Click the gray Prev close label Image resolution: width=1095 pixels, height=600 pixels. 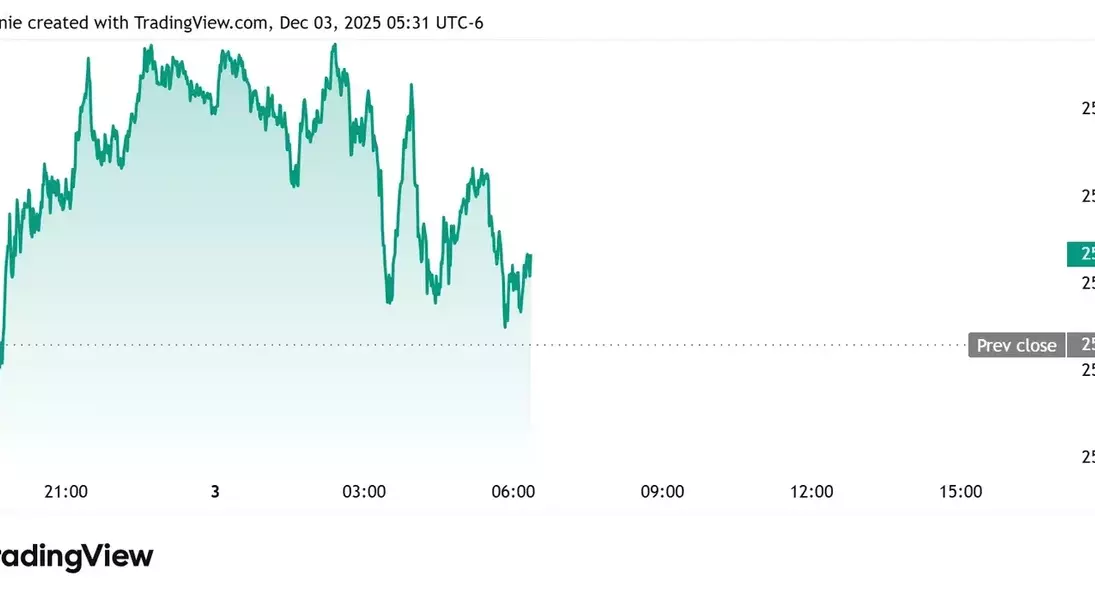[x=1016, y=345]
